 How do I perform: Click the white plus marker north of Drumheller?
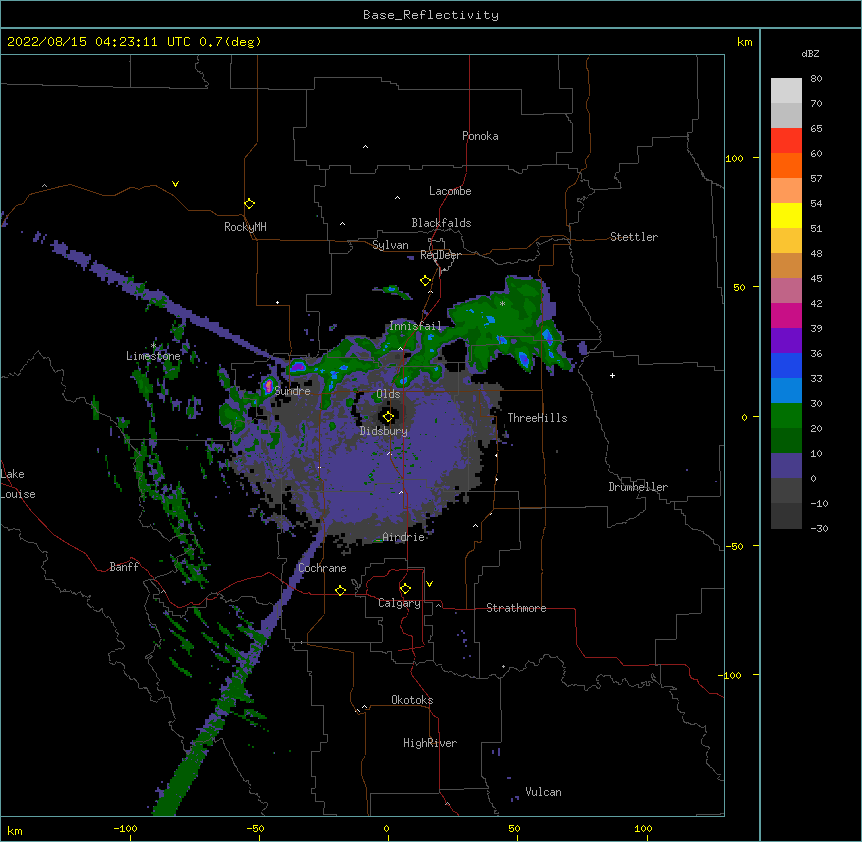(612, 375)
